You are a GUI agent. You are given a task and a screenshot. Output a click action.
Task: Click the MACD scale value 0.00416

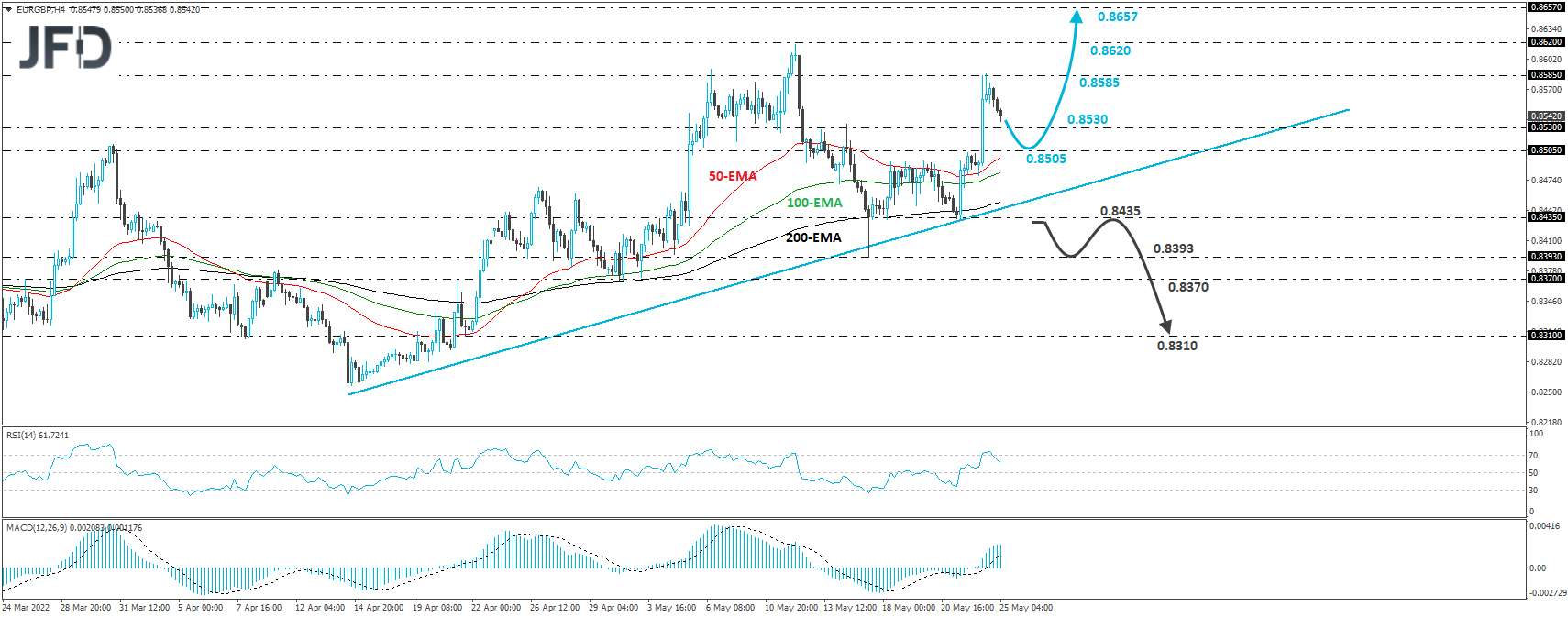point(1544,526)
